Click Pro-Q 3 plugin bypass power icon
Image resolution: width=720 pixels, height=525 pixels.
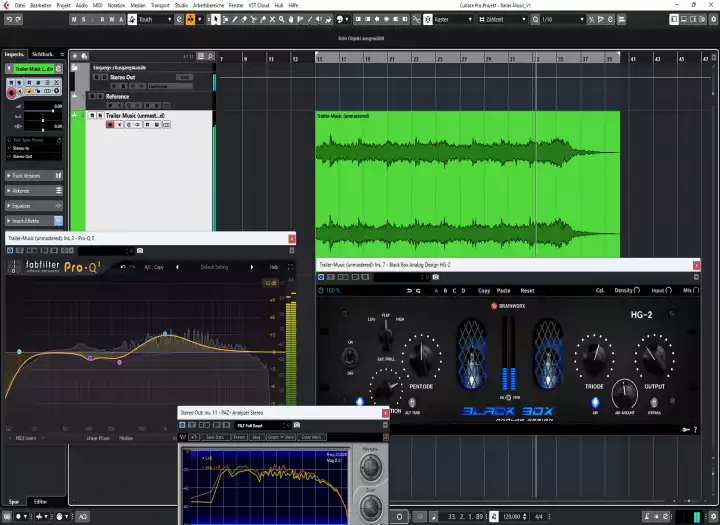tap(10, 250)
